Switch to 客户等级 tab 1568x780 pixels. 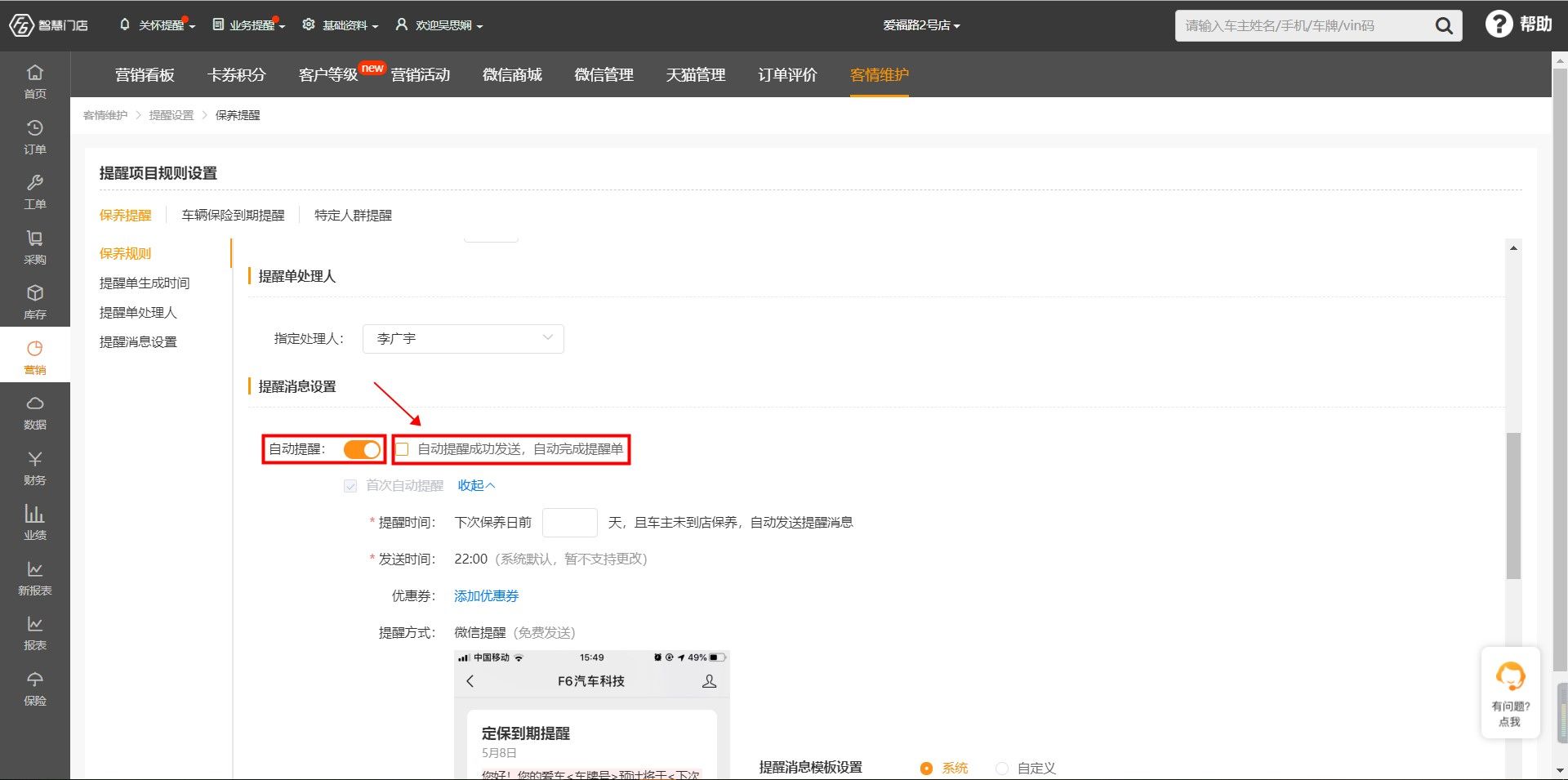(328, 74)
